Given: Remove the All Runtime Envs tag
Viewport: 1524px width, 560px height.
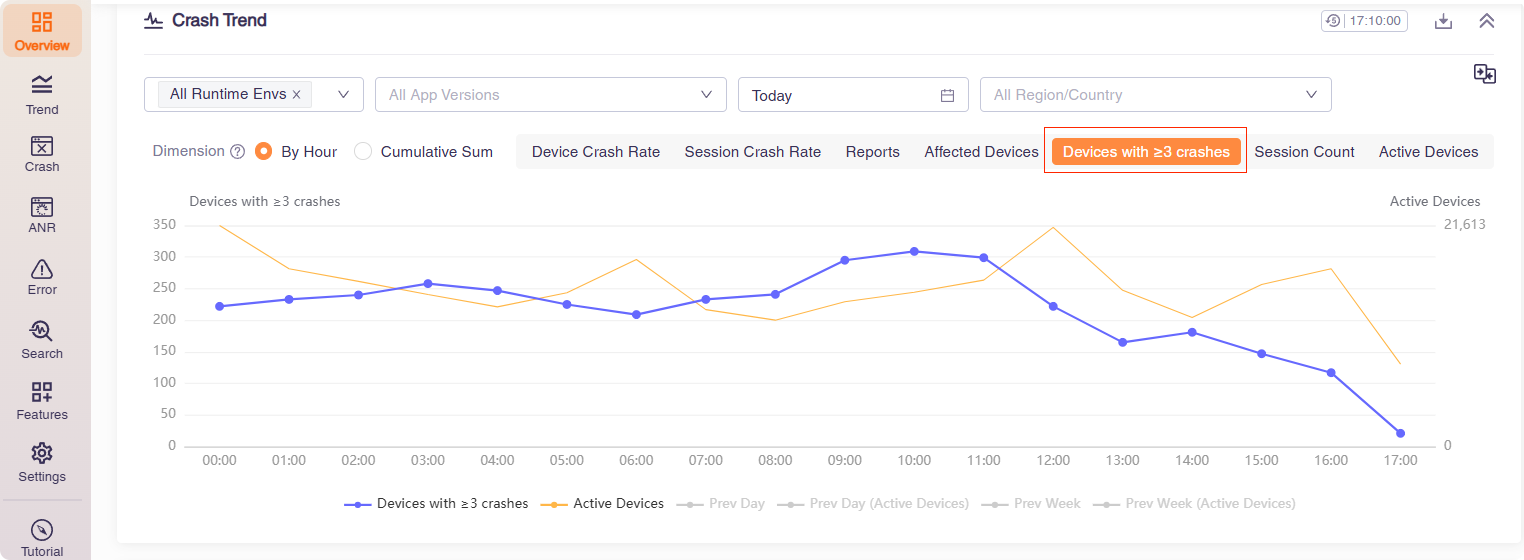Looking at the screenshot, I should click(296, 95).
